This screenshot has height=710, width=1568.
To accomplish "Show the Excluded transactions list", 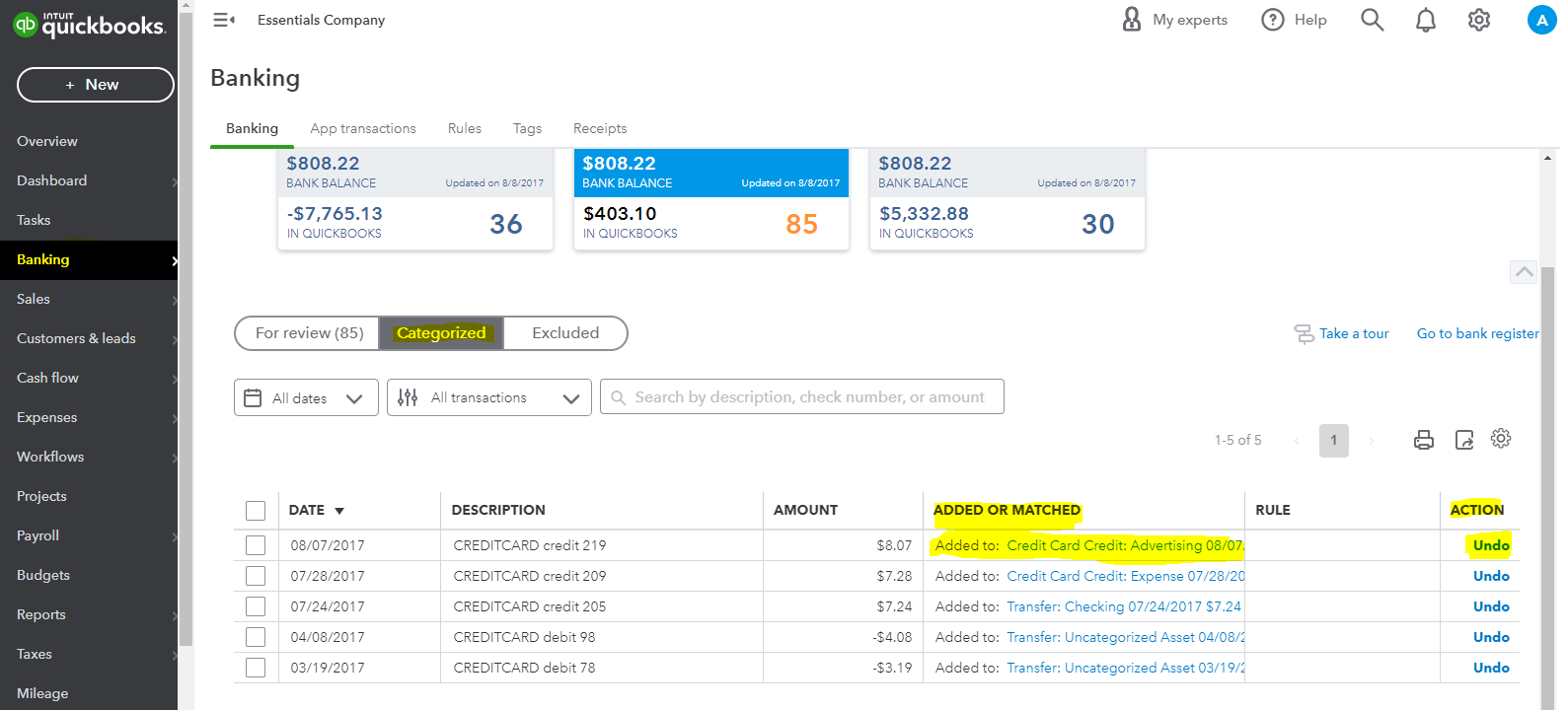I will click(x=565, y=333).
